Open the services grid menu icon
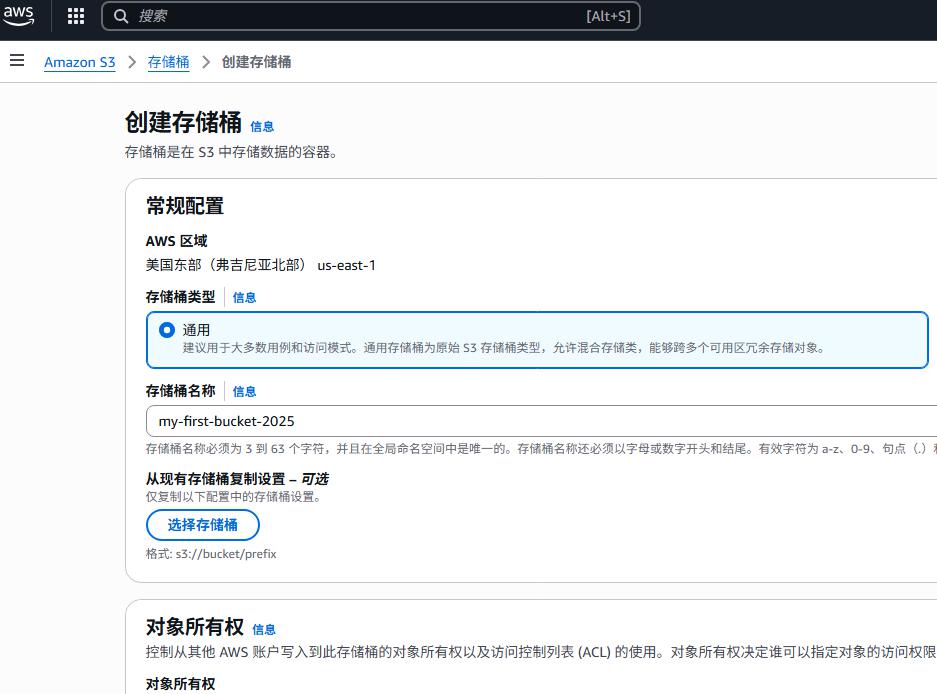937x694 pixels. pyautogui.click(x=76, y=16)
